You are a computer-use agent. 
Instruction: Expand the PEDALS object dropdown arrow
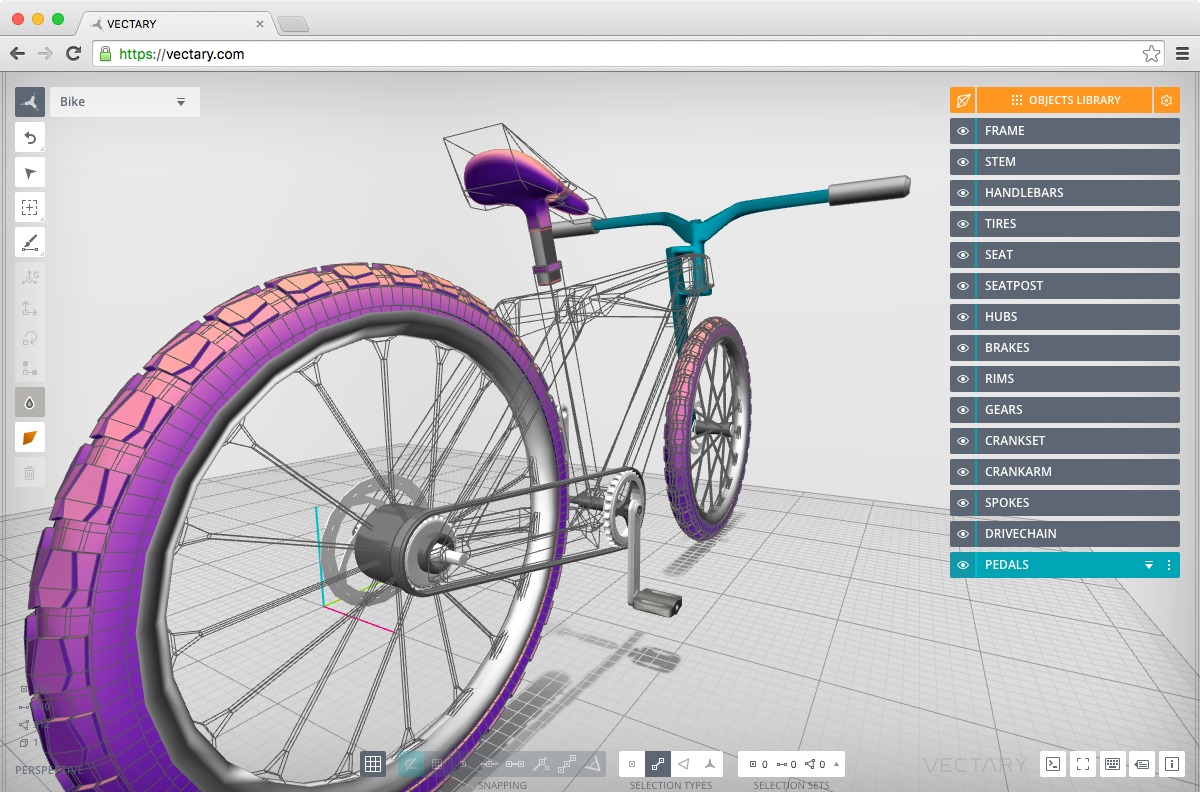1149,565
